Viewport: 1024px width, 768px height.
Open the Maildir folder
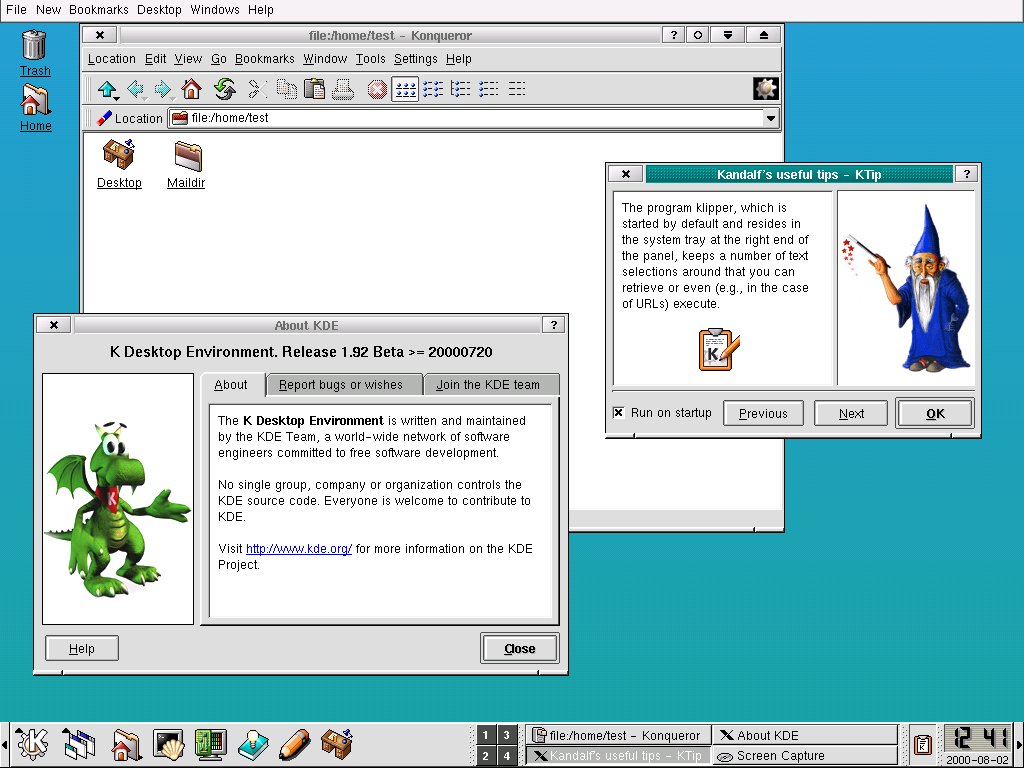point(186,165)
